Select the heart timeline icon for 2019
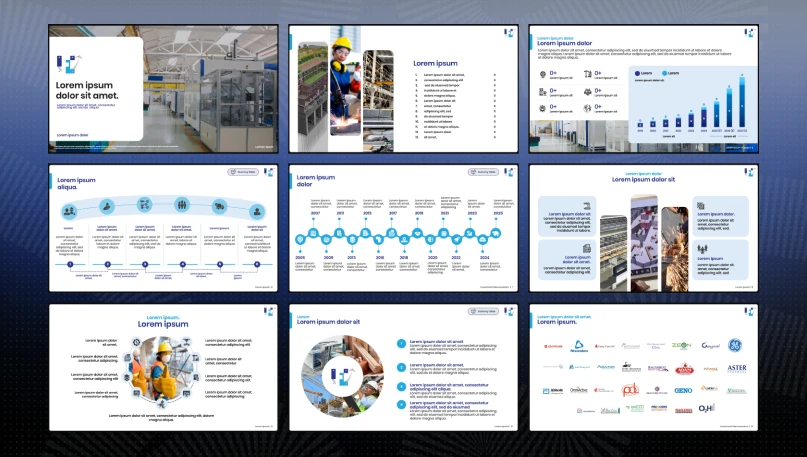The height and width of the screenshot is (457, 807). (x=417, y=233)
